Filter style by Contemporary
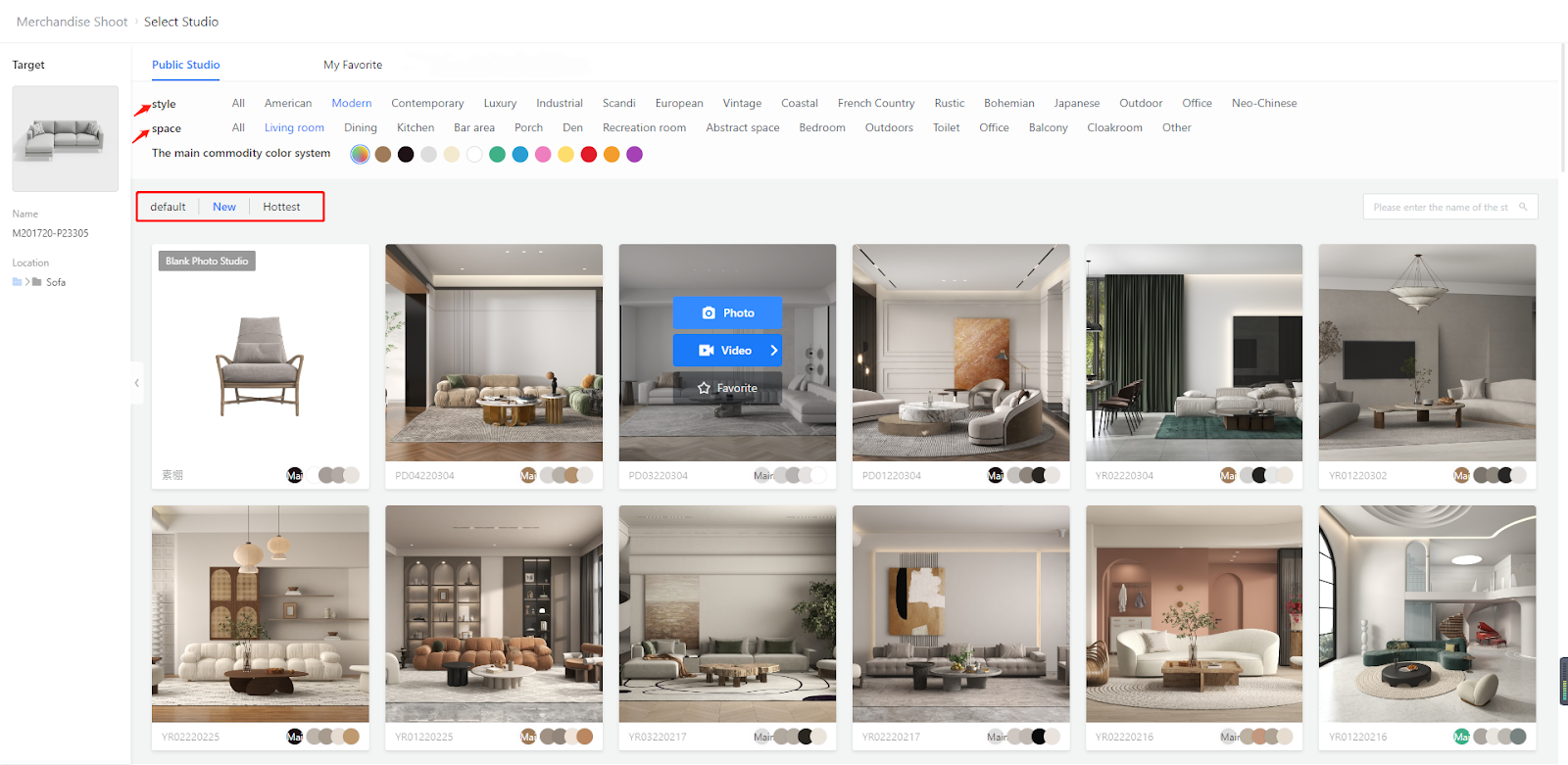Image resolution: width=1568 pixels, height=765 pixels. [427, 103]
